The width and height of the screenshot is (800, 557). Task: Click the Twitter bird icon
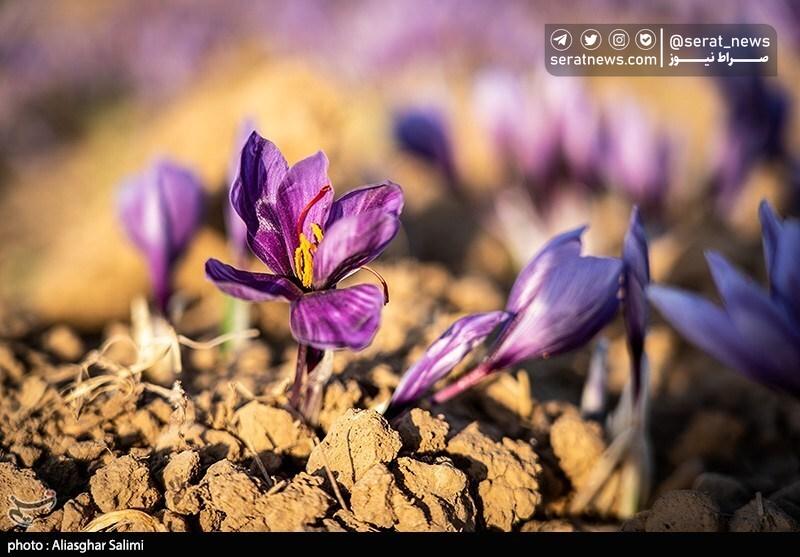tap(590, 40)
